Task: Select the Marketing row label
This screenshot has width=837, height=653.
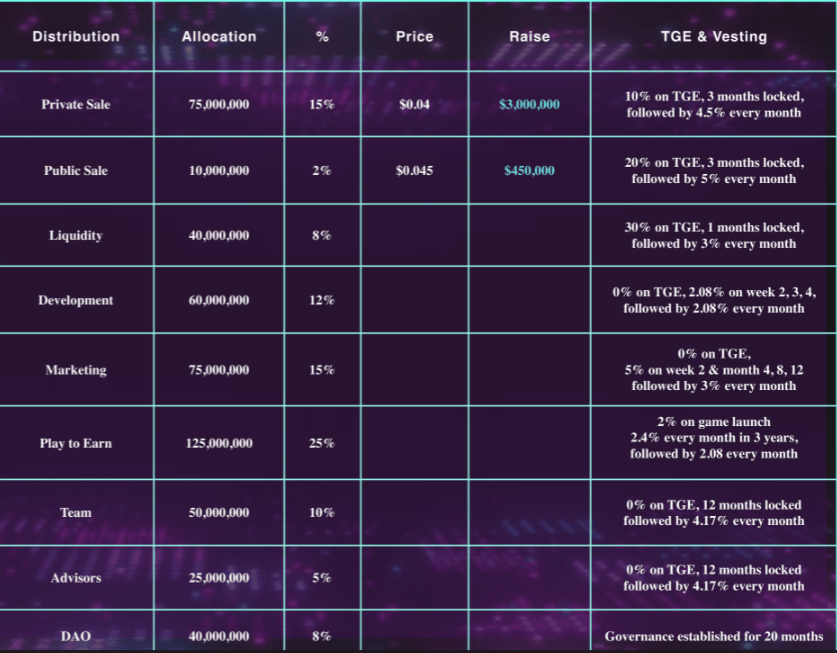Action: coord(76,370)
